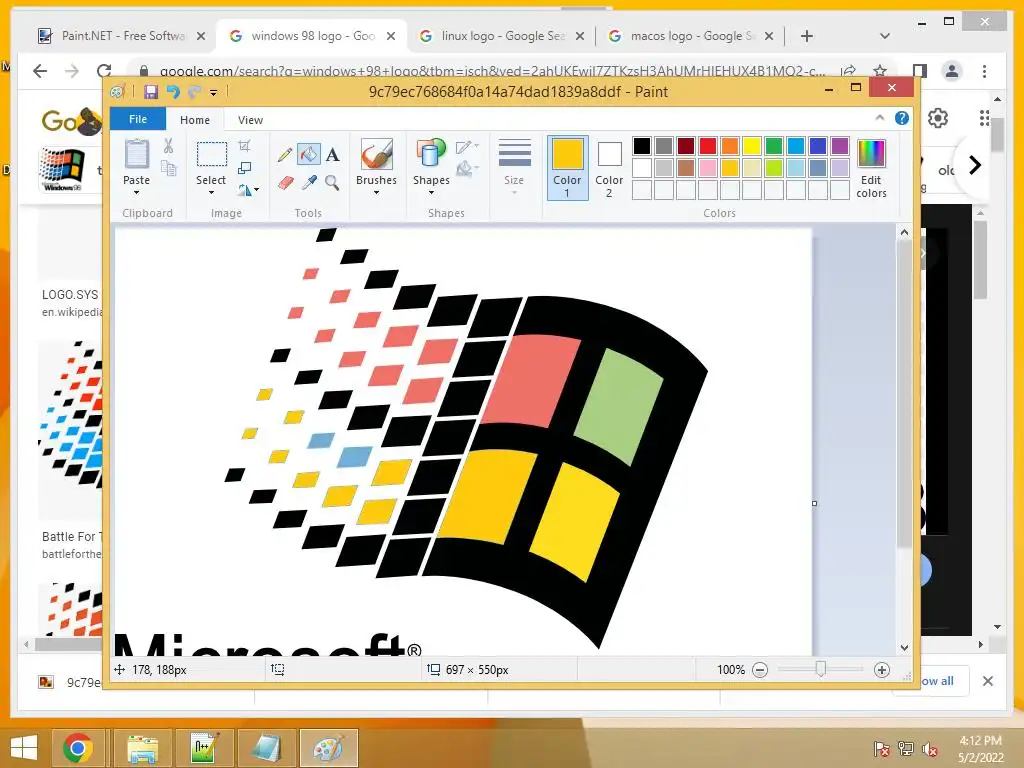Open the Rotate or flip dropdown
This screenshot has height=768, width=1024.
point(248,190)
